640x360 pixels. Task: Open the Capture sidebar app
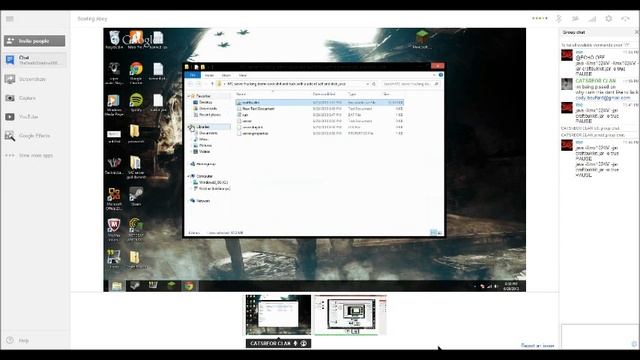click(20, 98)
